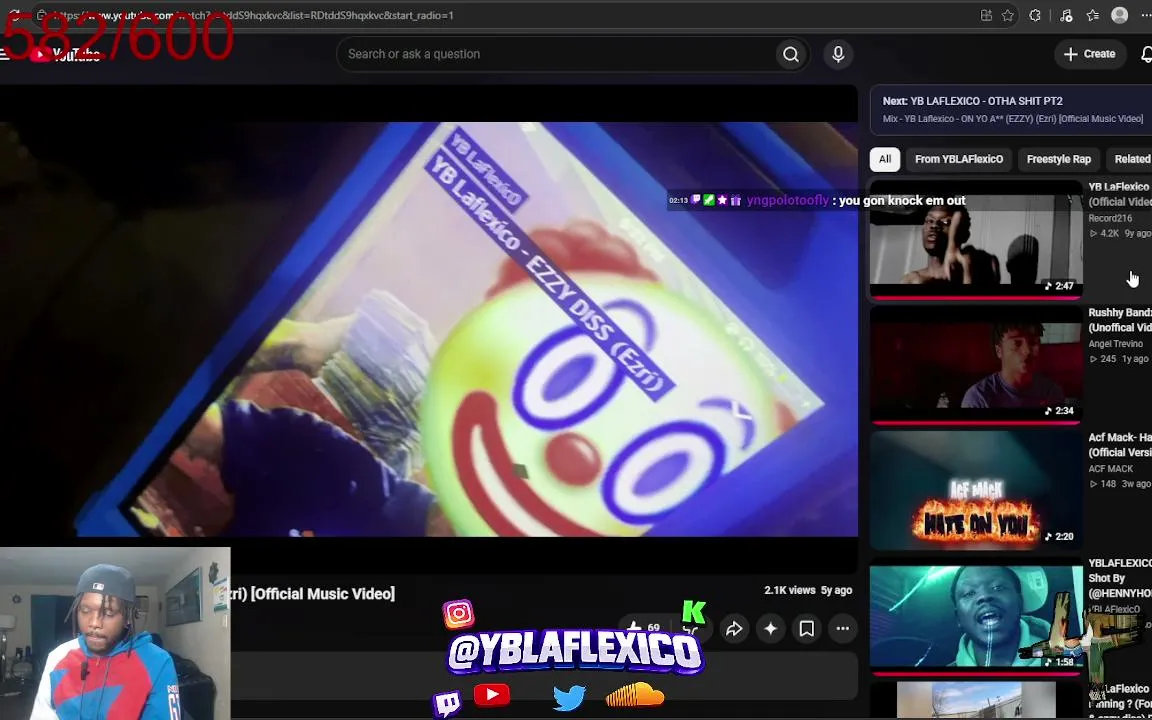Click the 5y ago upload date

[836, 591]
